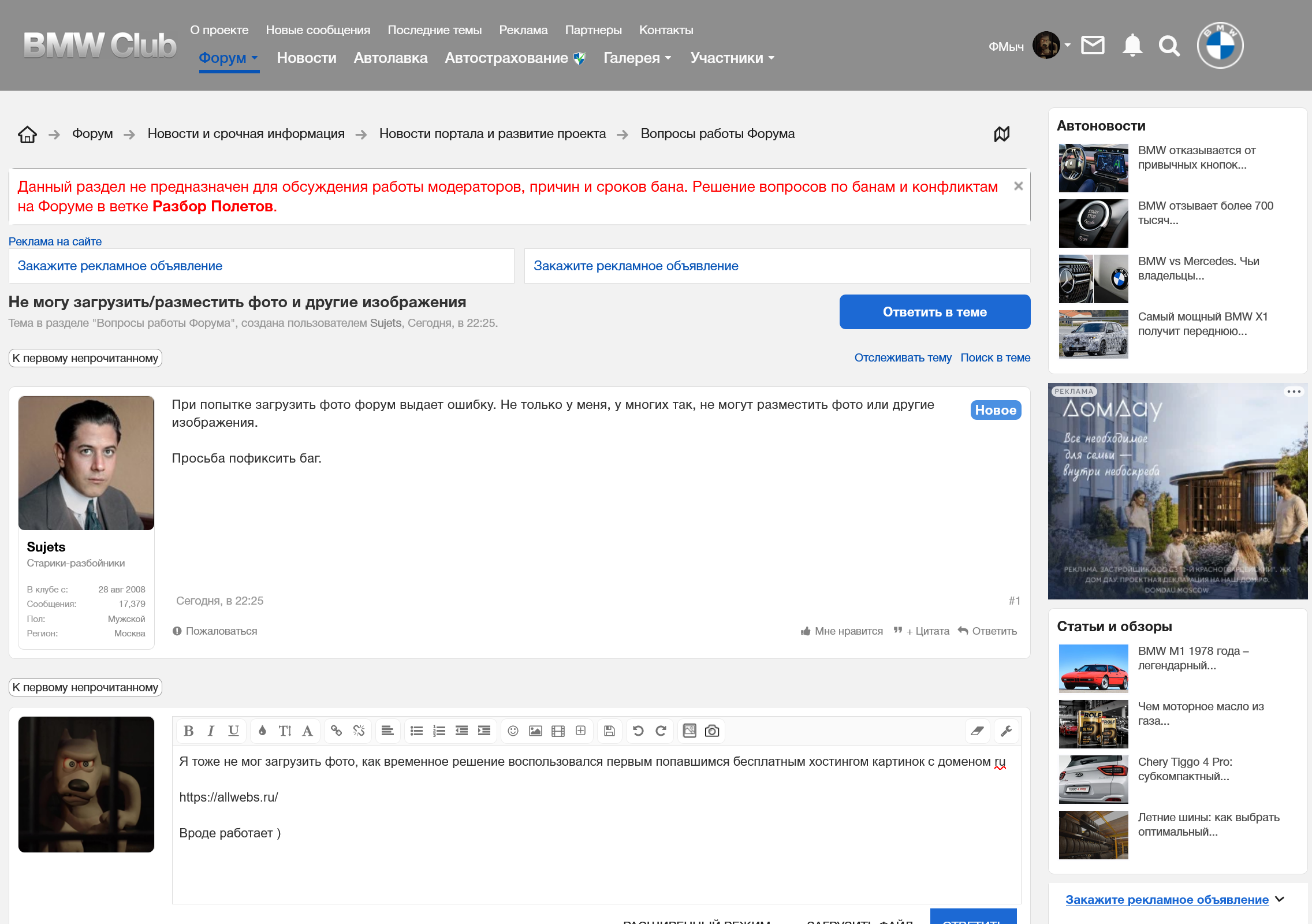Open the breadcrumb navigation map icon
This screenshot has width=1312, height=924.
click(x=1002, y=134)
